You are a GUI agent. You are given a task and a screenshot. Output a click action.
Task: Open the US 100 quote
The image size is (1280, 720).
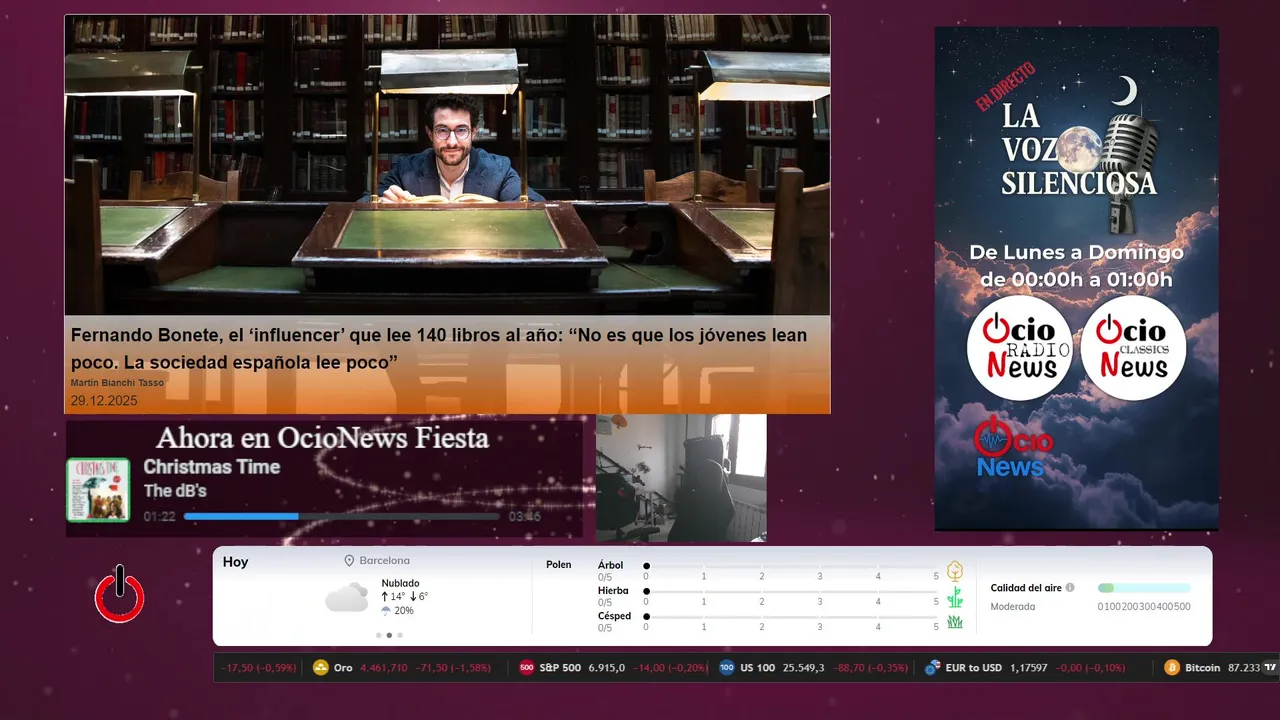(813, 667)
